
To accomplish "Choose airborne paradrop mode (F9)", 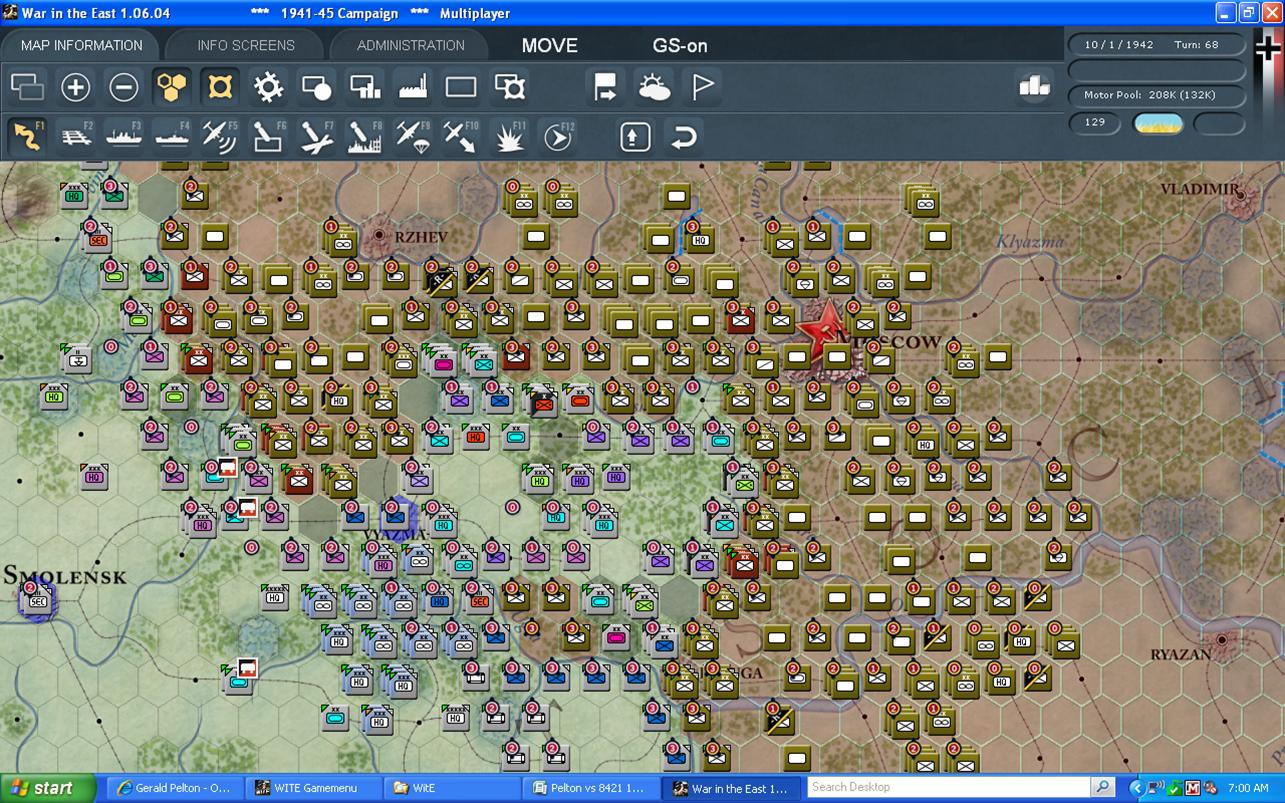I will (x=412, y=136).
